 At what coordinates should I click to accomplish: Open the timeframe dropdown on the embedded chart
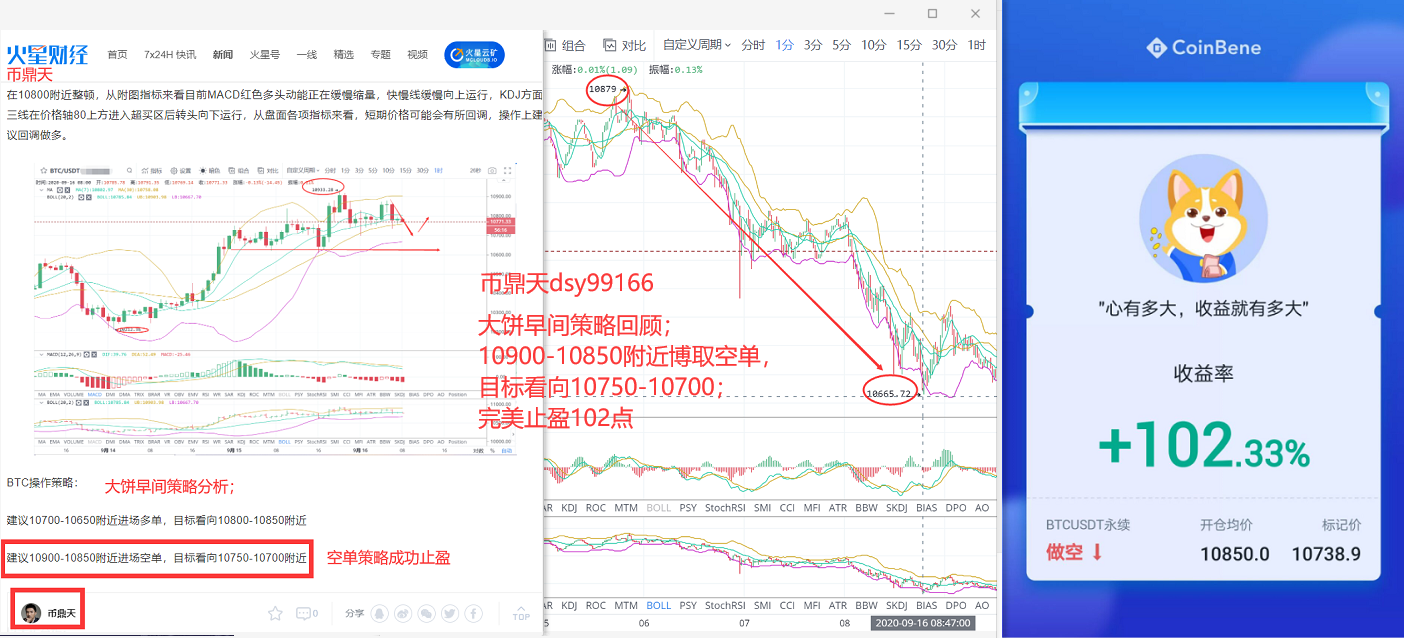click(303, 170)
